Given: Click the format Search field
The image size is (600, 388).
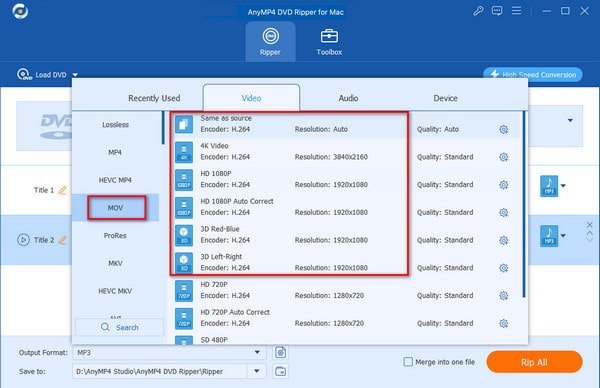Looking at the screenshot, I should pyautogui.click(x=119, y=328).
